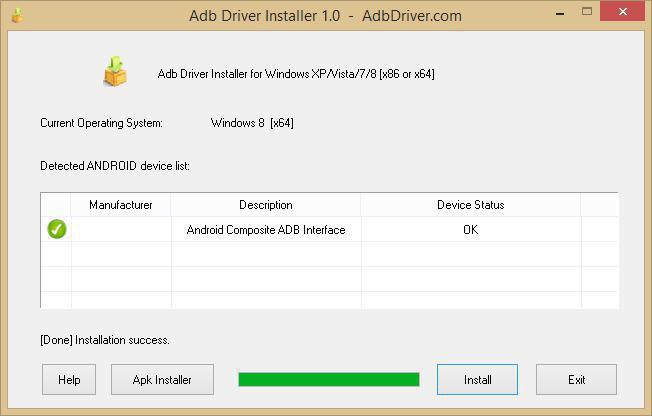The height and width of the screenshot is (416, 652).
Task: Click '[Done] Installation success.' status text
Action: 105,340
